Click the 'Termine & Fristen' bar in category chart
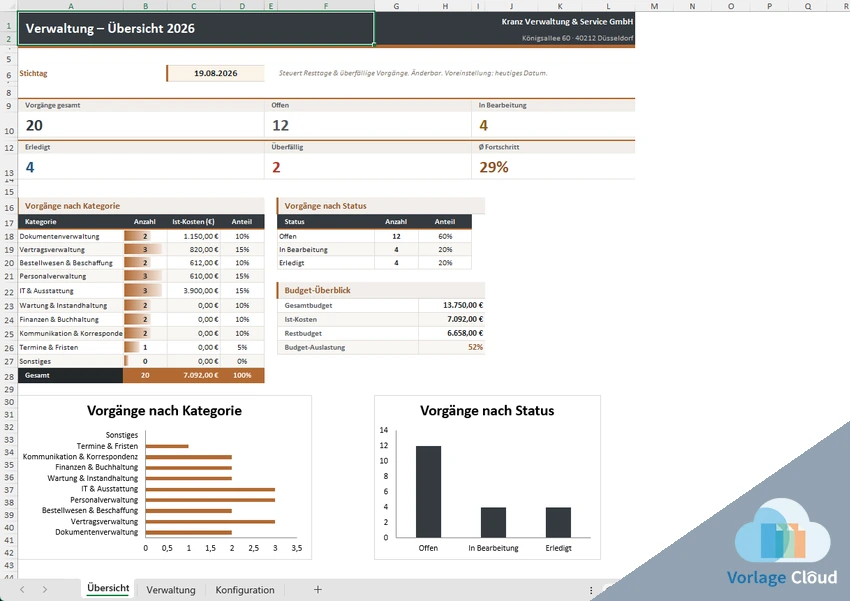 (167, 446)
